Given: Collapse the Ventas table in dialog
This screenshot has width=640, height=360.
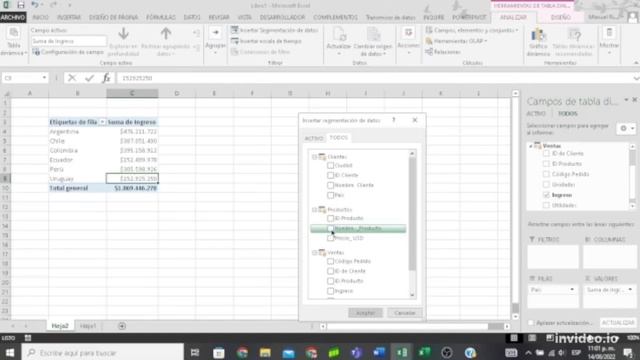Looking at the screenshot, I should [x=315, y=253].
